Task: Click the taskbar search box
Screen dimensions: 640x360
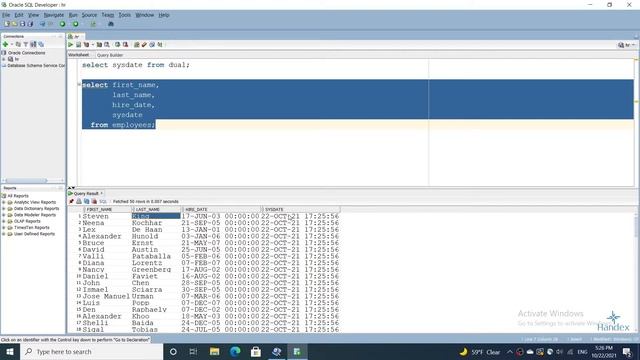Action: point(91,351)
